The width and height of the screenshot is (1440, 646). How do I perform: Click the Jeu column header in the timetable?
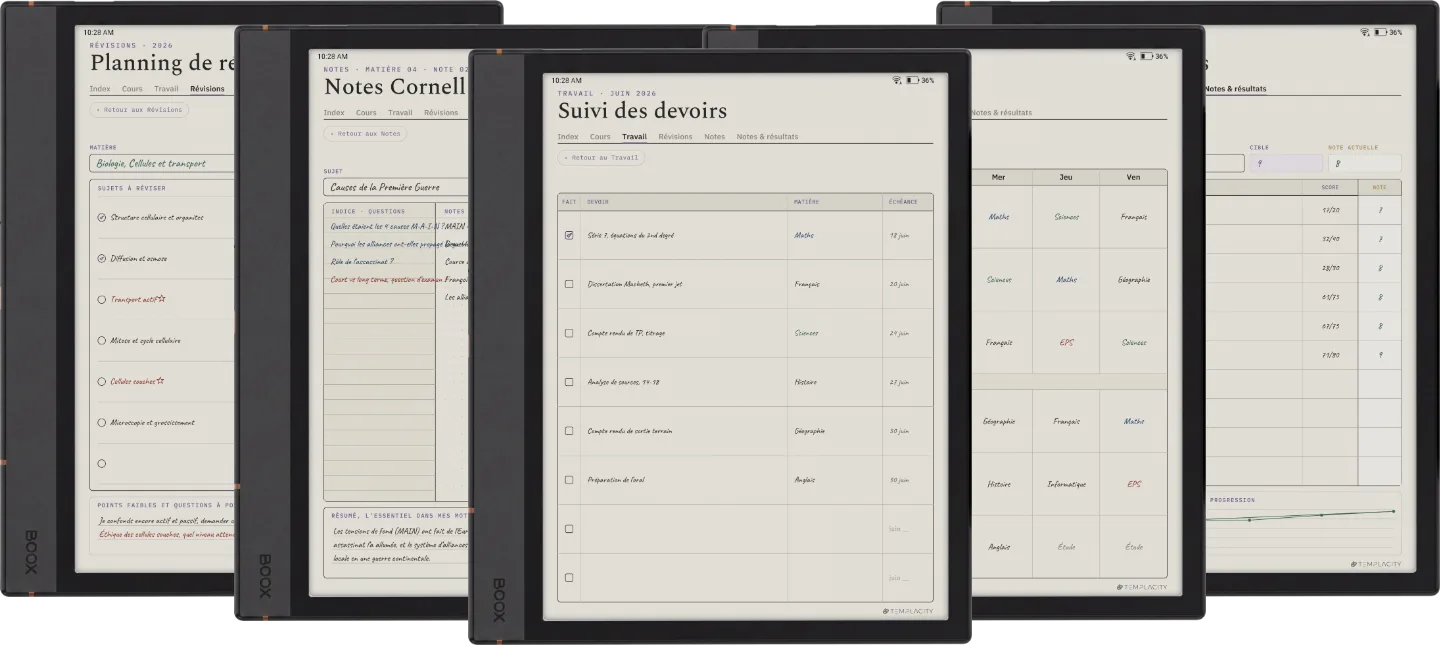[1066, 177]
